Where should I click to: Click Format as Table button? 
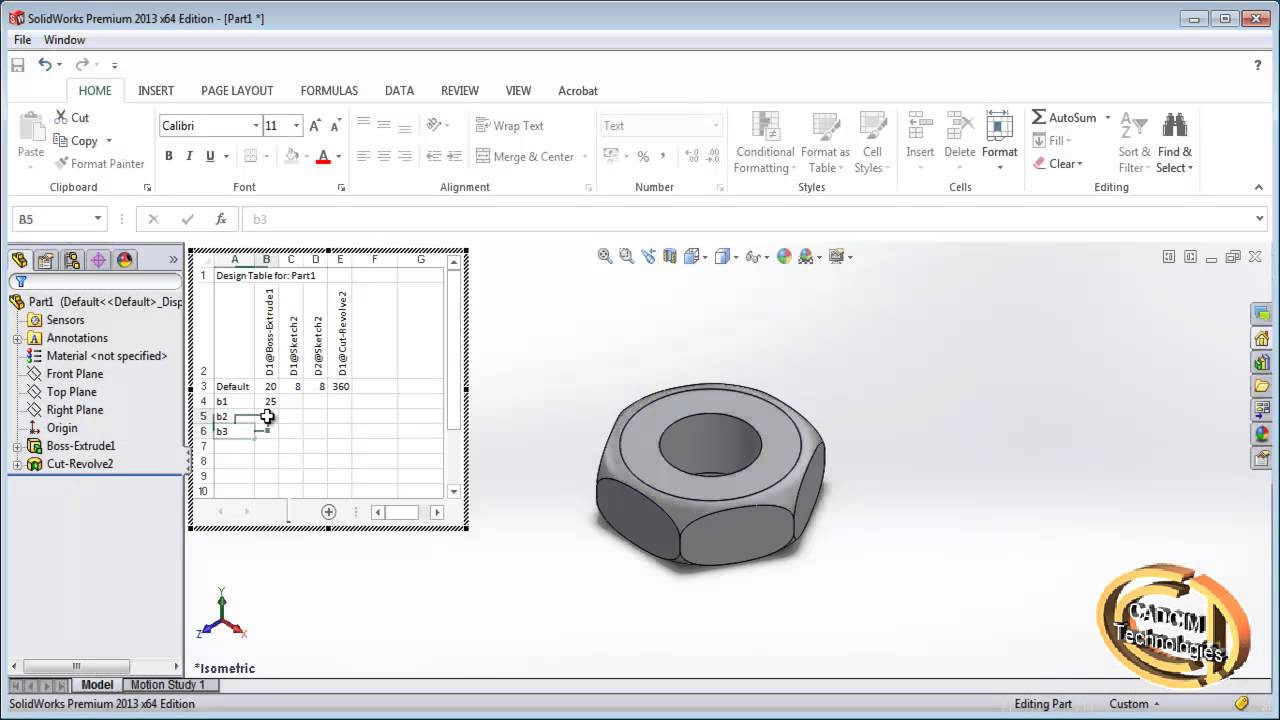[825, 143]
